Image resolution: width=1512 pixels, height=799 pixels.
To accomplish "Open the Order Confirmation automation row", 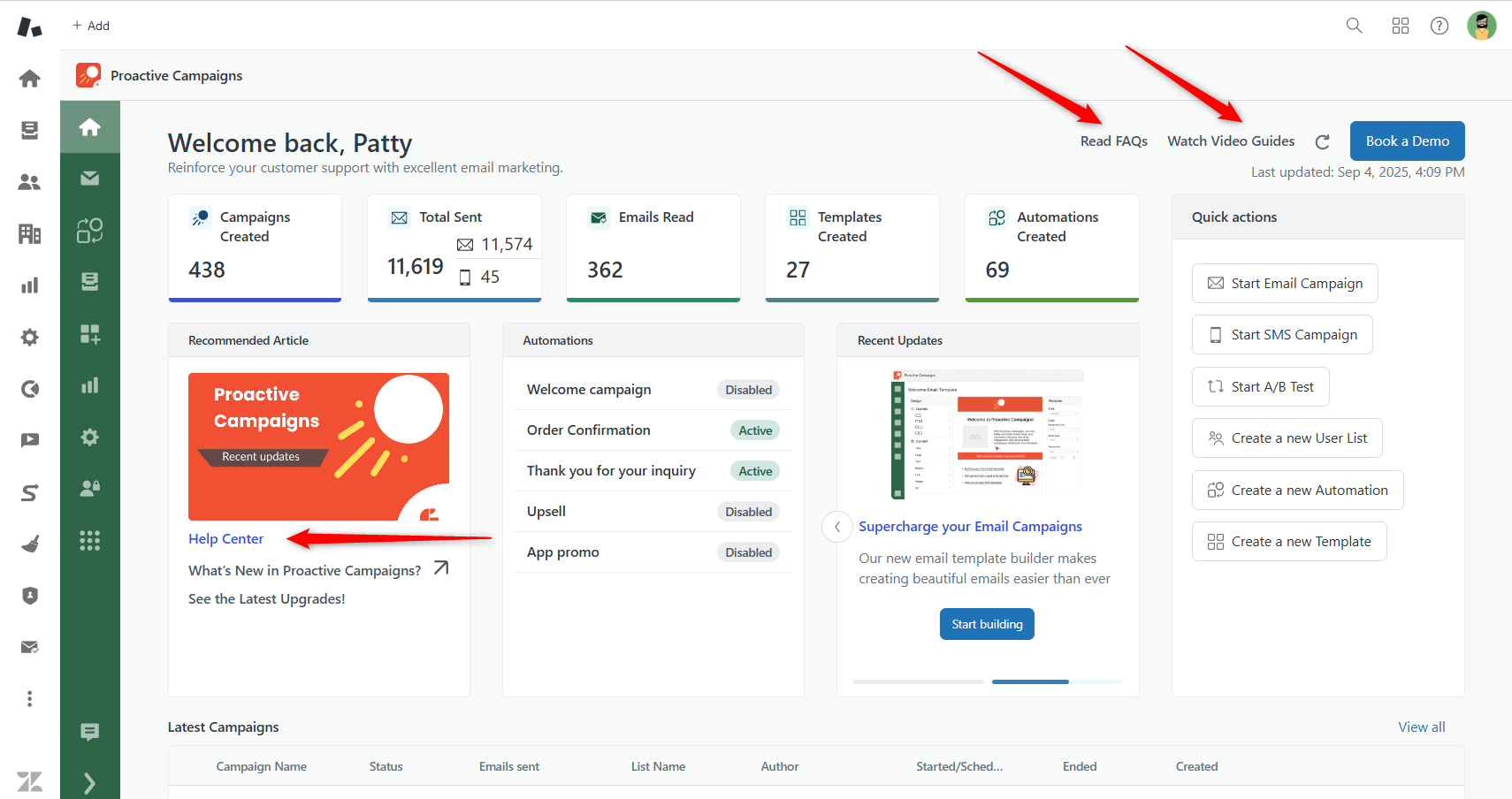I will pyautogui.click(x=653, y=430).
